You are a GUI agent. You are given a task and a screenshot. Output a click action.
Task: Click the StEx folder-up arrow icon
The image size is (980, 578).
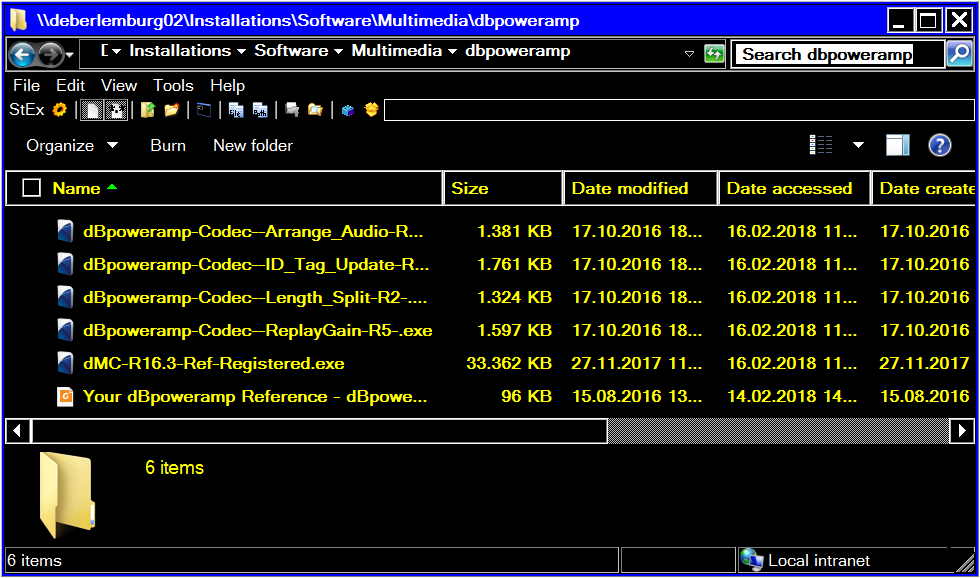(148, 110)
